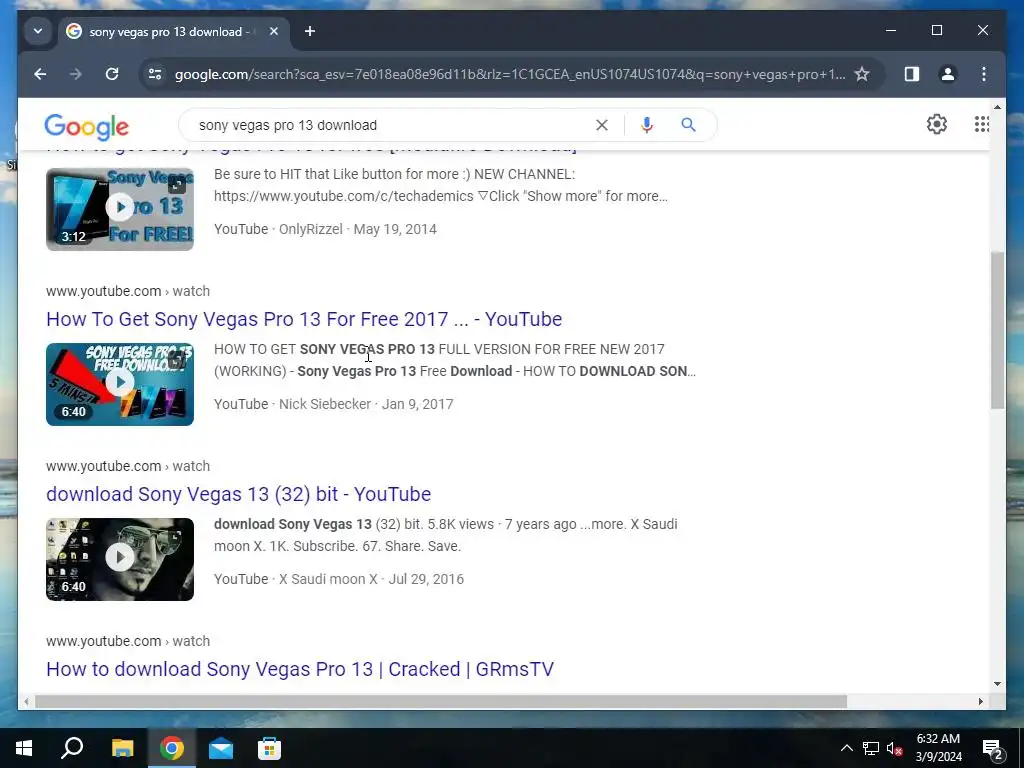The image size is (1024, 768).
Task: Open the Google apps grid
Action: click(x=981, y=124)
